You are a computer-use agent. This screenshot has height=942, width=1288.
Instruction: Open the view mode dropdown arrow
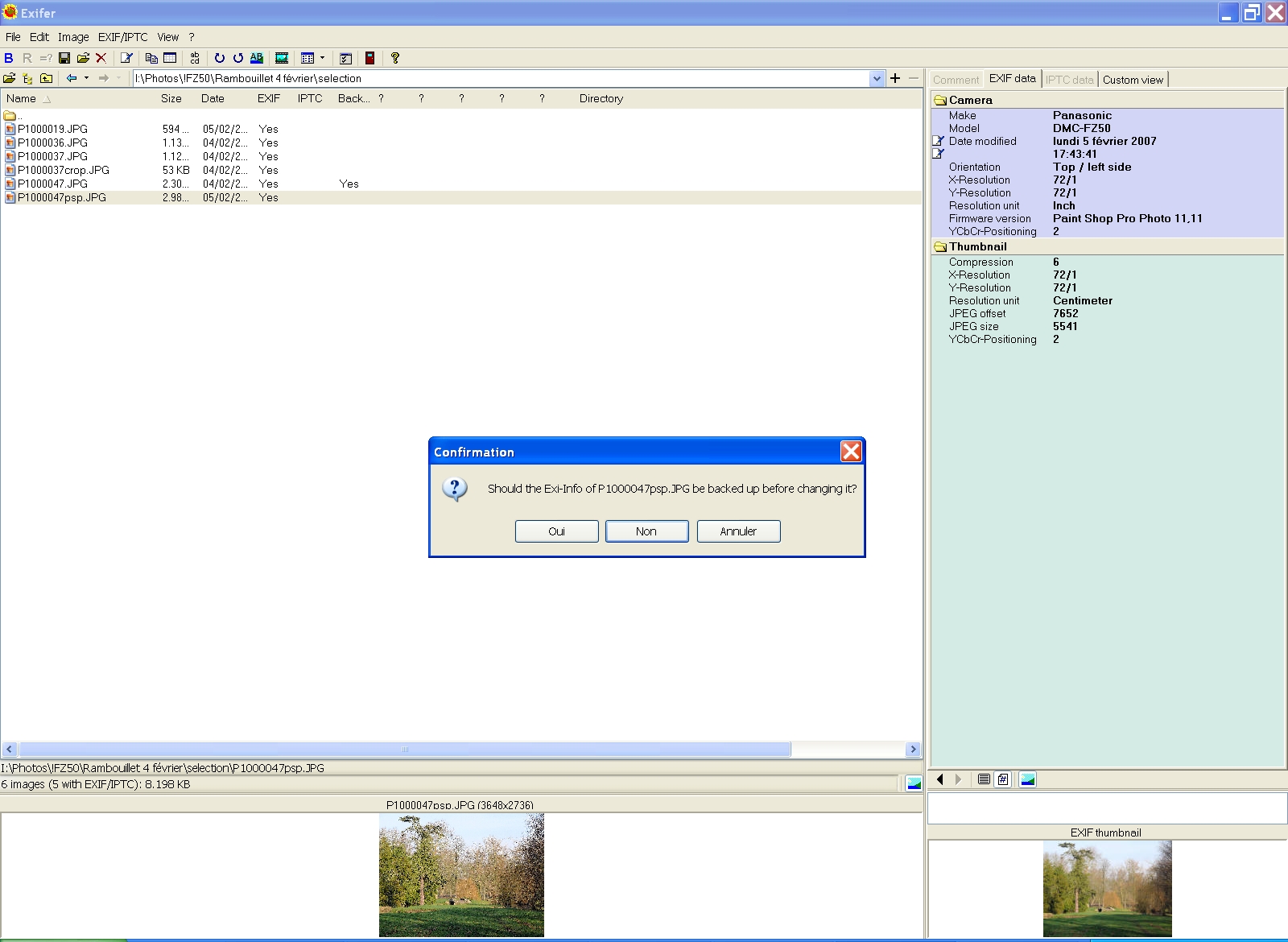point(322,58)
